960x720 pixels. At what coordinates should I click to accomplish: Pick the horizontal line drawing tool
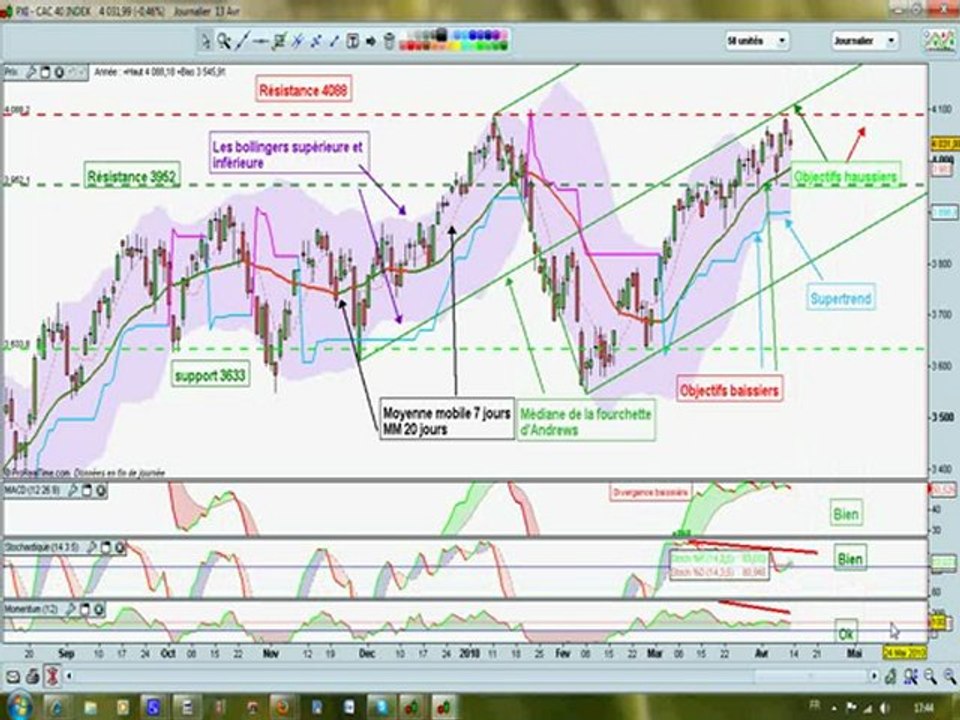tap(261, 41)
